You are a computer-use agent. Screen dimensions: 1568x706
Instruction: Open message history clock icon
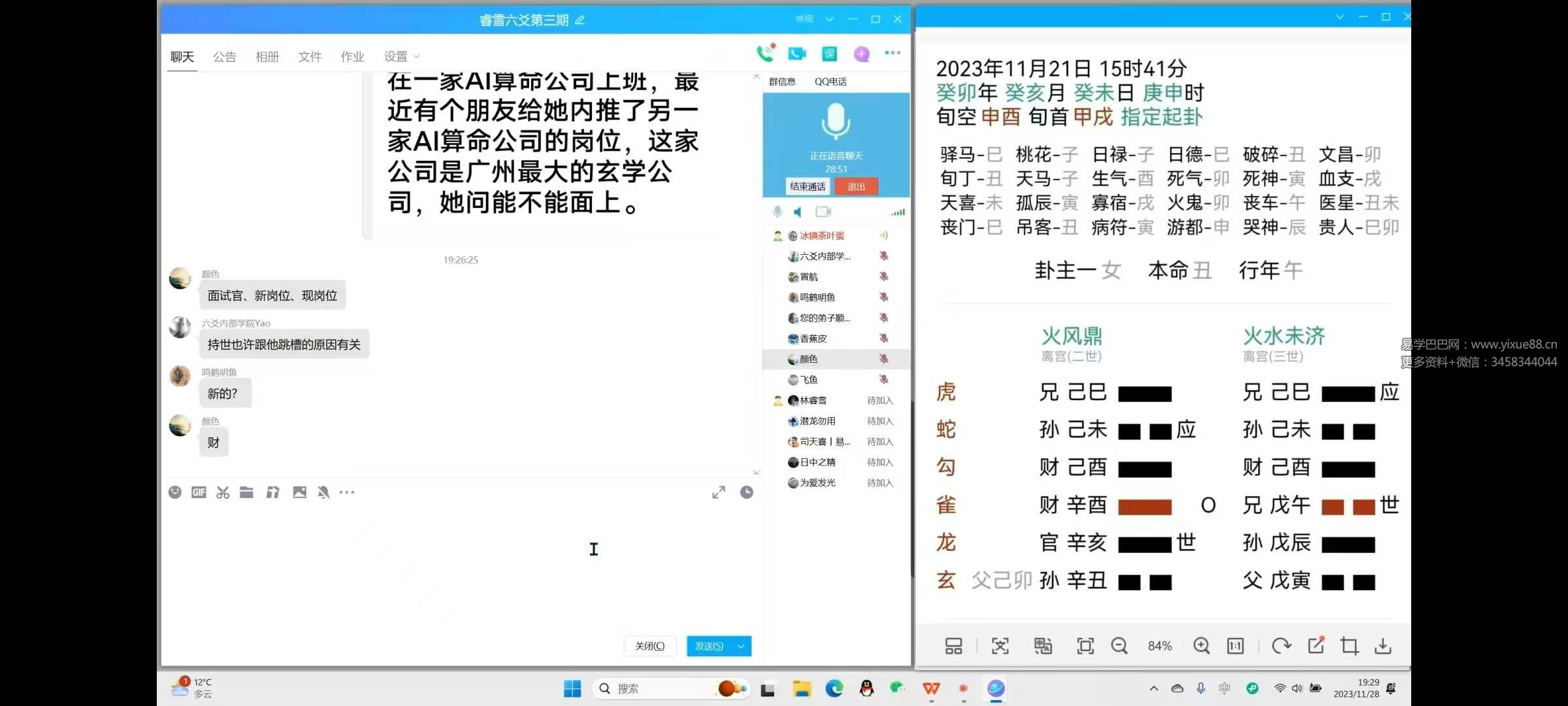[746, 492]
